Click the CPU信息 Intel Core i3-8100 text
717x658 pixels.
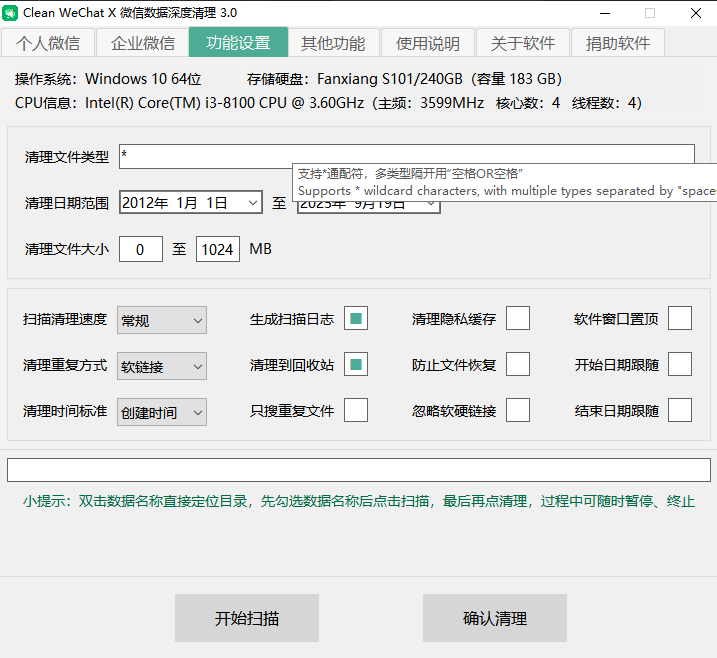(x=328, y=103)
